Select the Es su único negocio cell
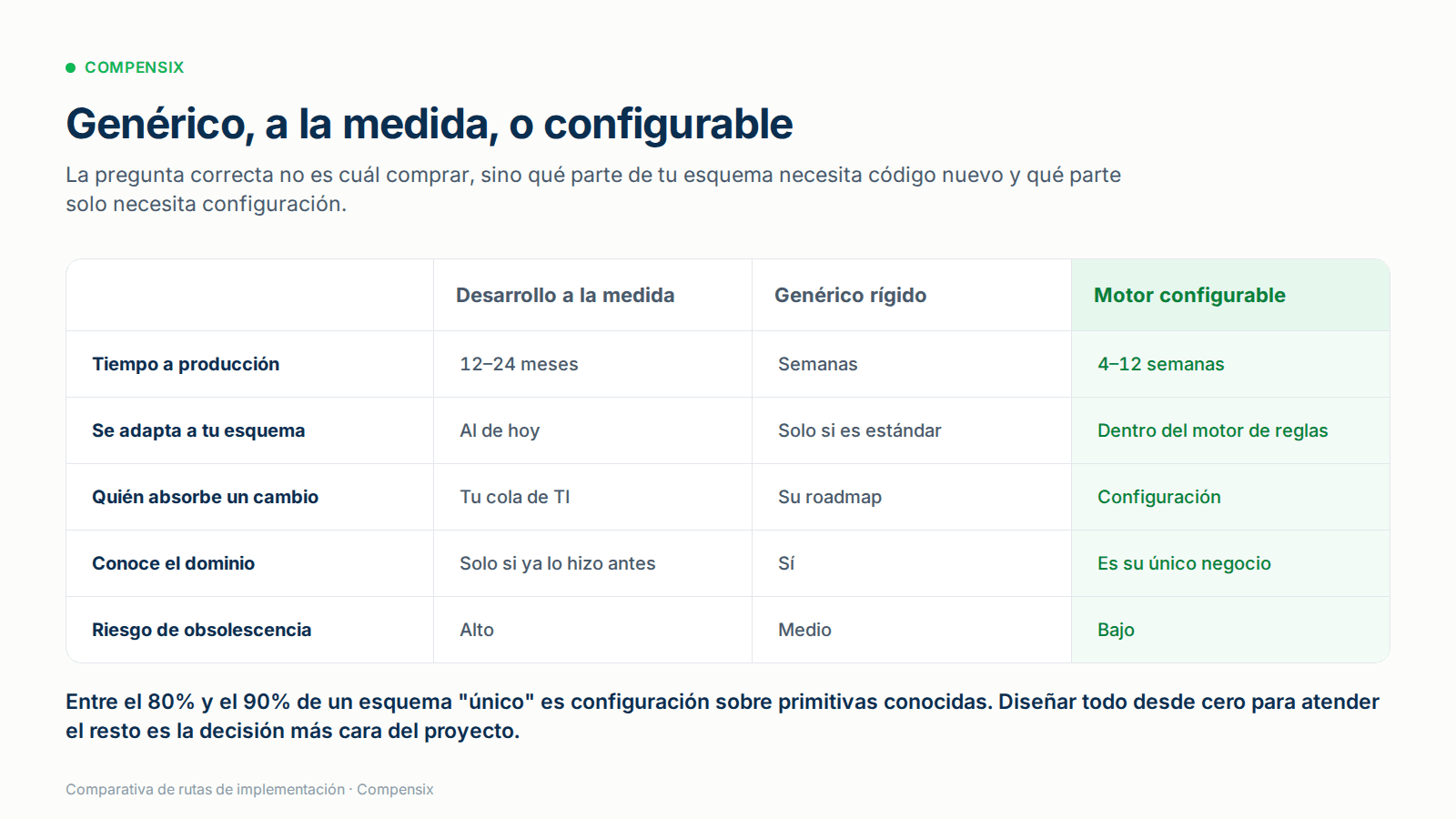 coord(1184,563)
